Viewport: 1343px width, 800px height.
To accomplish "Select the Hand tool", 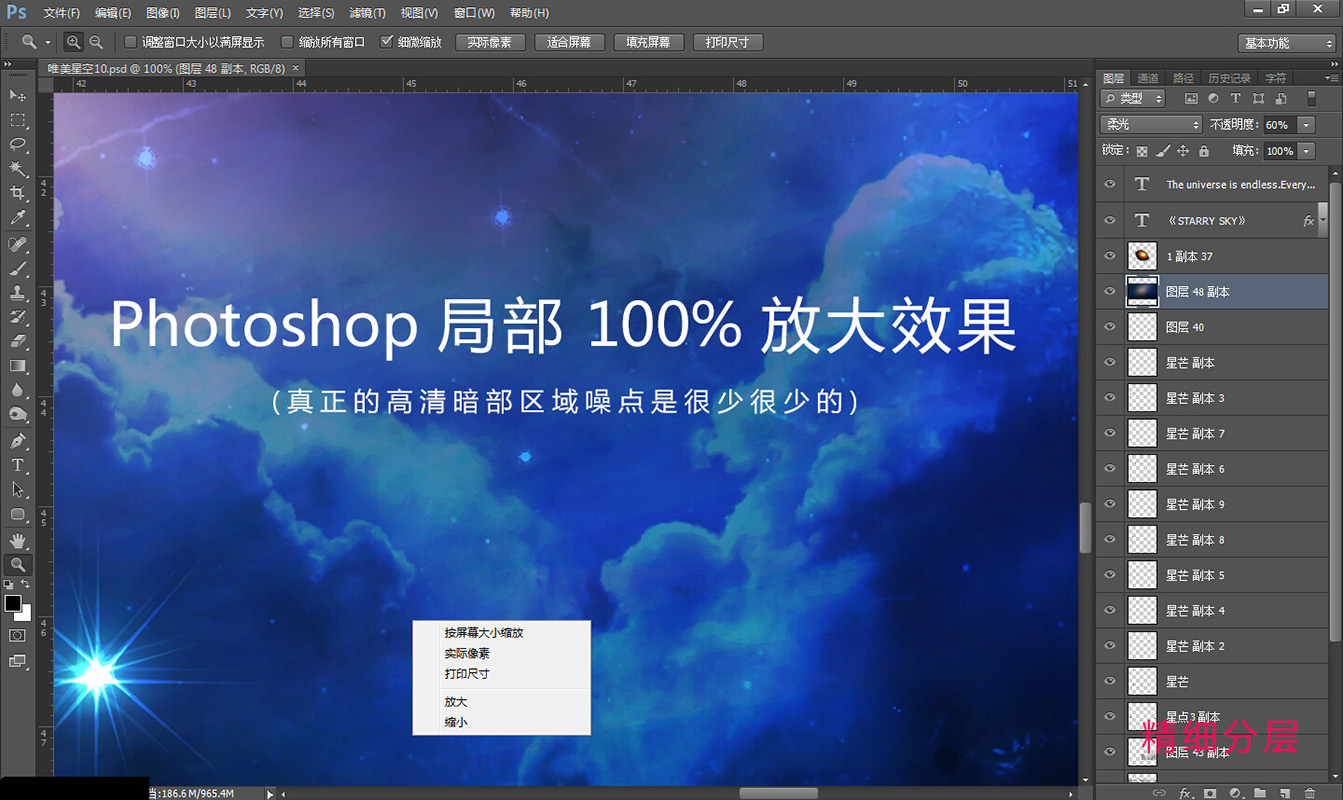I will 18,541.
